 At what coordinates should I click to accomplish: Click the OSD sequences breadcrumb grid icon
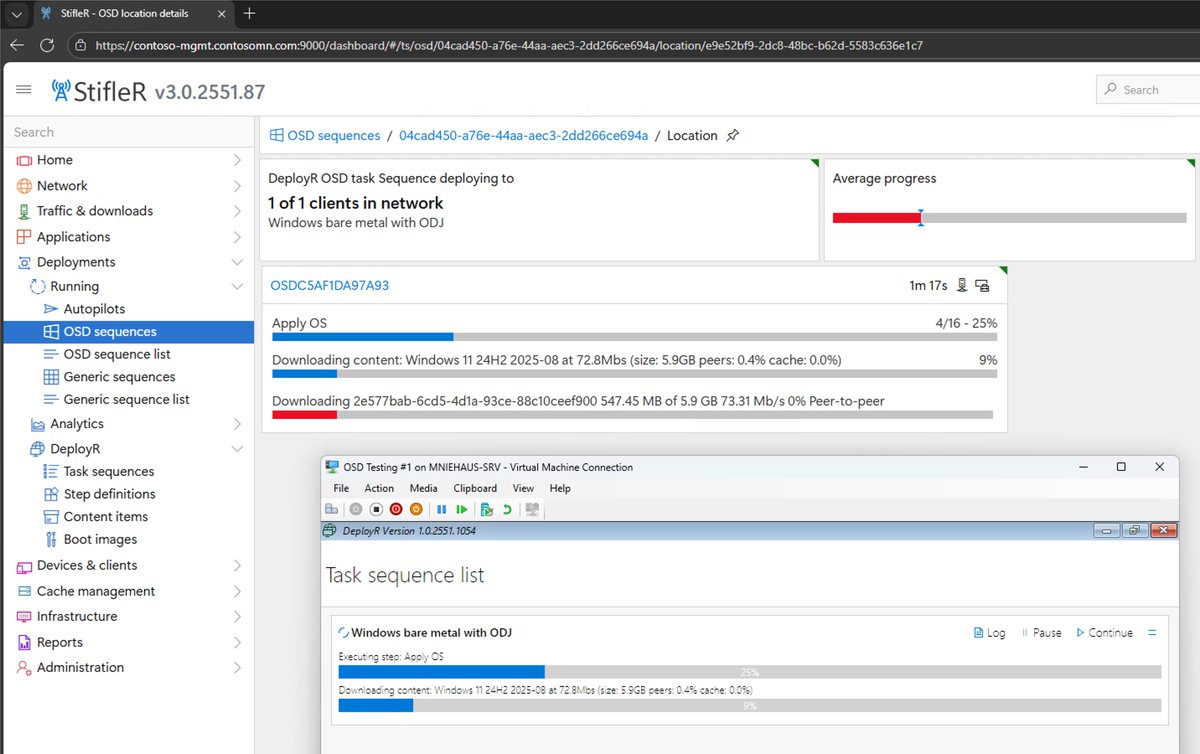pyautogui.click(x=277, y=135)
